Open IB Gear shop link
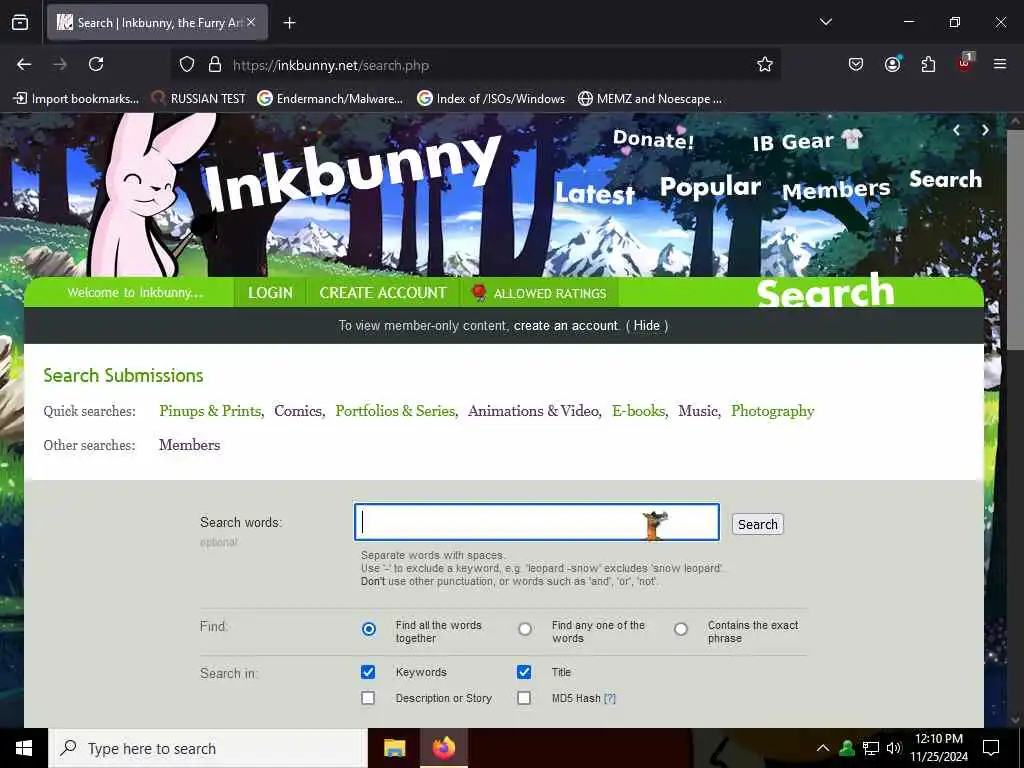The image size is (1024, 768). tap(807, 141)
